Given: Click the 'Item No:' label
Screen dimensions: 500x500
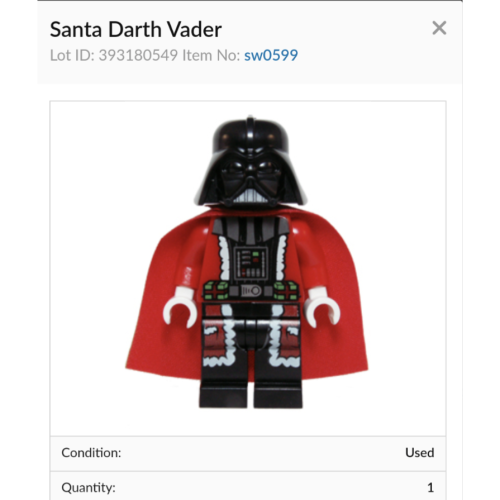Looking at the screenshot, I should (211, 55).
